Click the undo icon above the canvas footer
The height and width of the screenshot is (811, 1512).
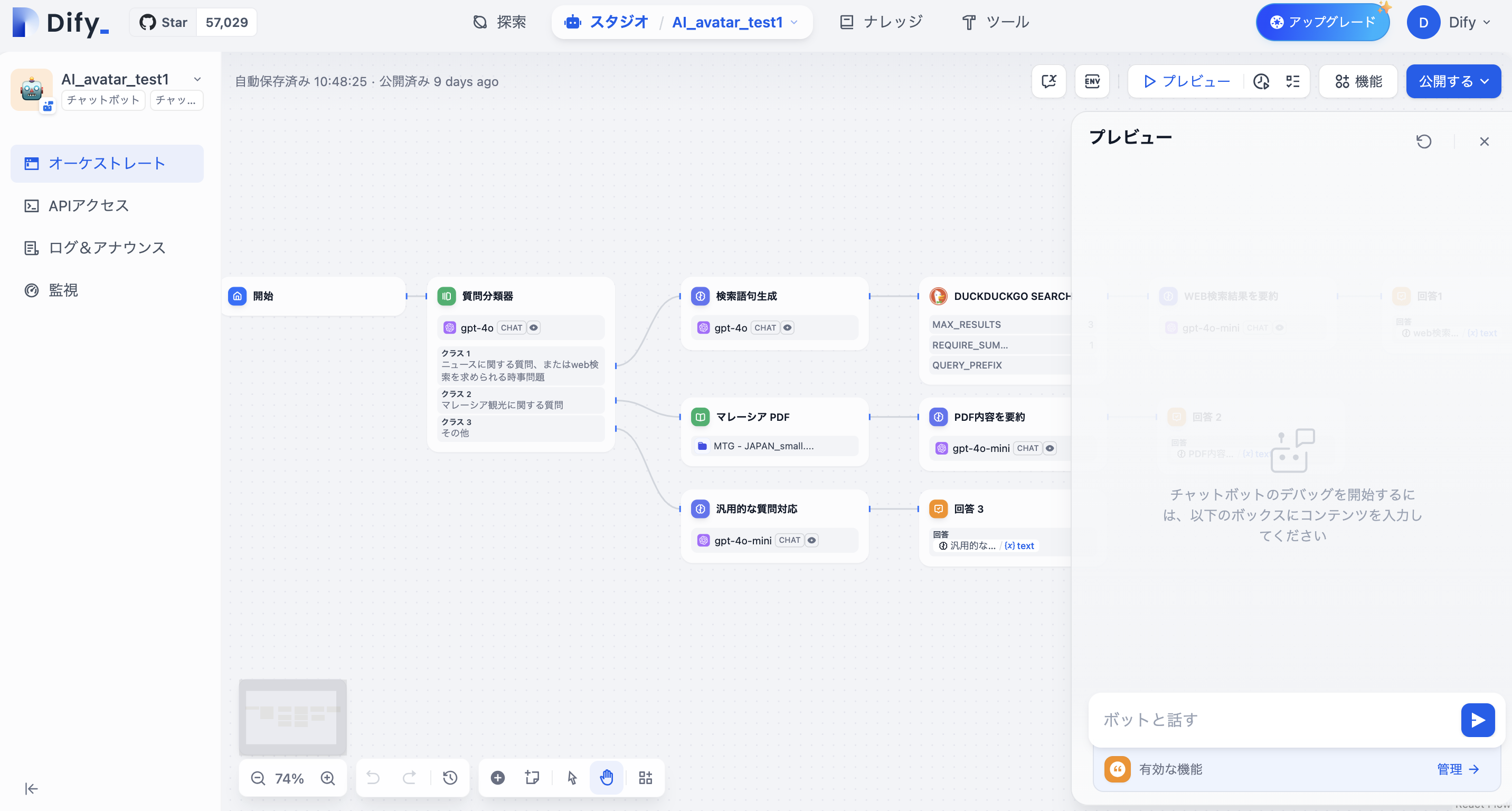[x=372, y=778]
